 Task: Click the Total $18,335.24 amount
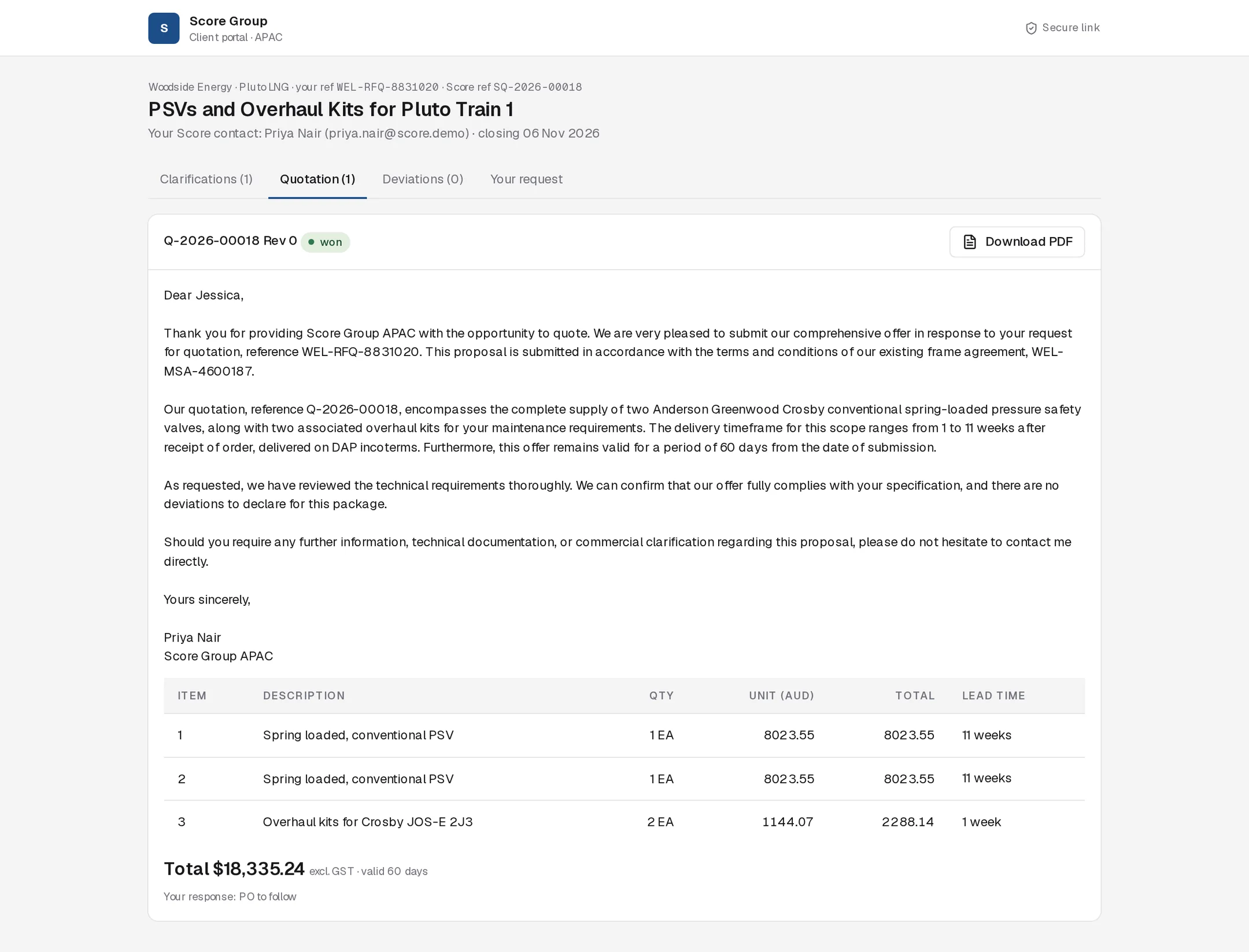[234, 869]
